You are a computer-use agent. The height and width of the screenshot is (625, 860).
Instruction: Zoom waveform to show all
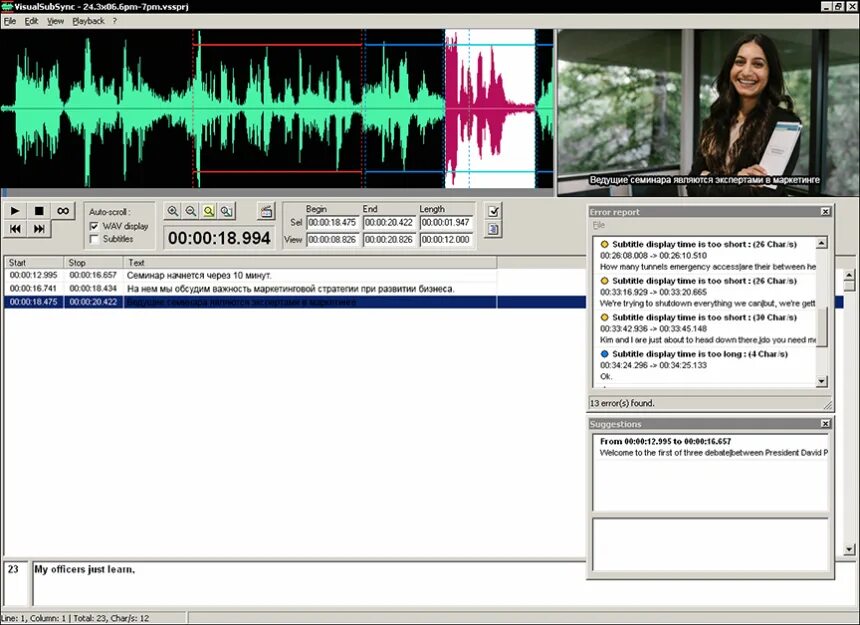[x=227, y=211]
